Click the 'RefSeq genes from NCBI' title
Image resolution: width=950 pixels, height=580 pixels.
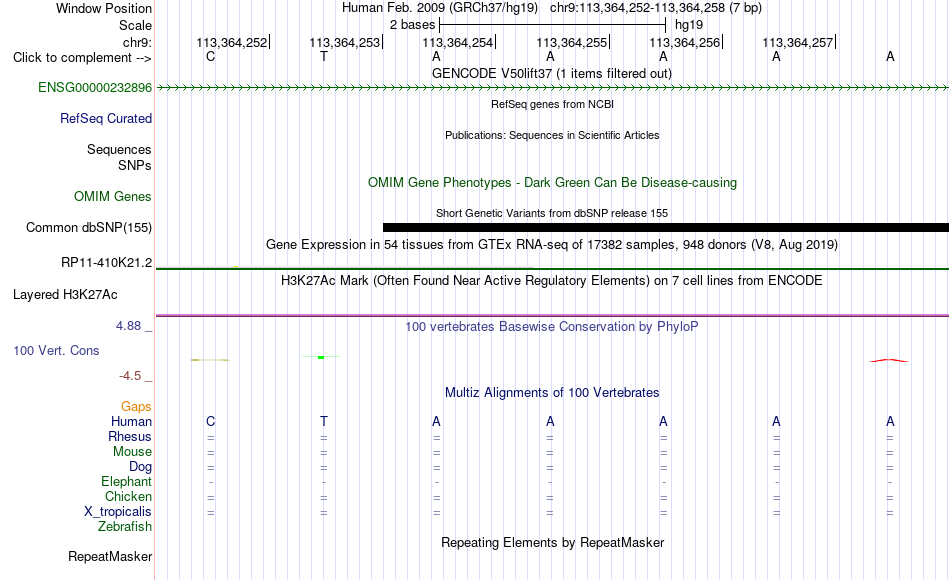click(x=552, y=104)
